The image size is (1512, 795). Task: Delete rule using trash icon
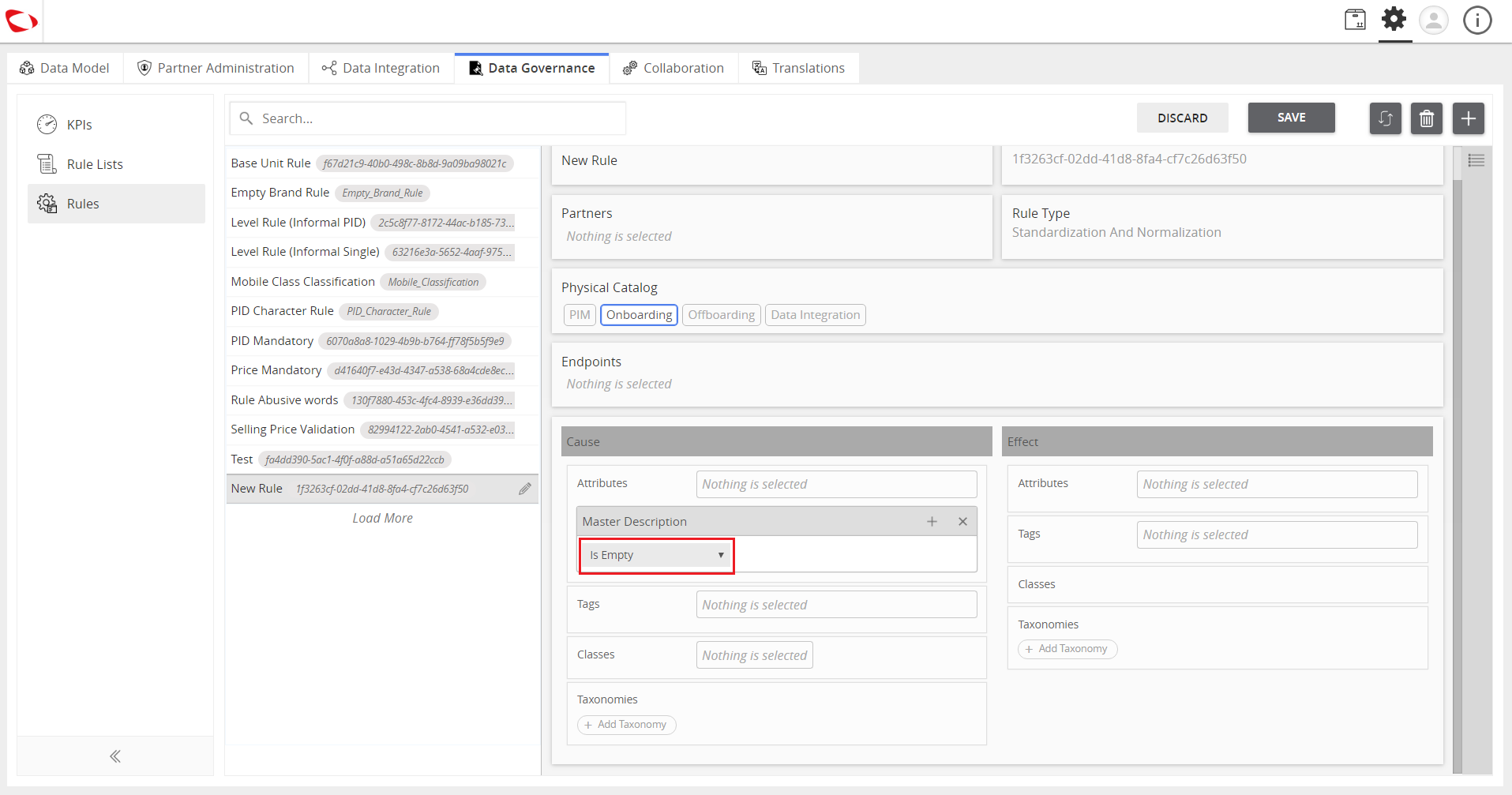click(1427, 118)
